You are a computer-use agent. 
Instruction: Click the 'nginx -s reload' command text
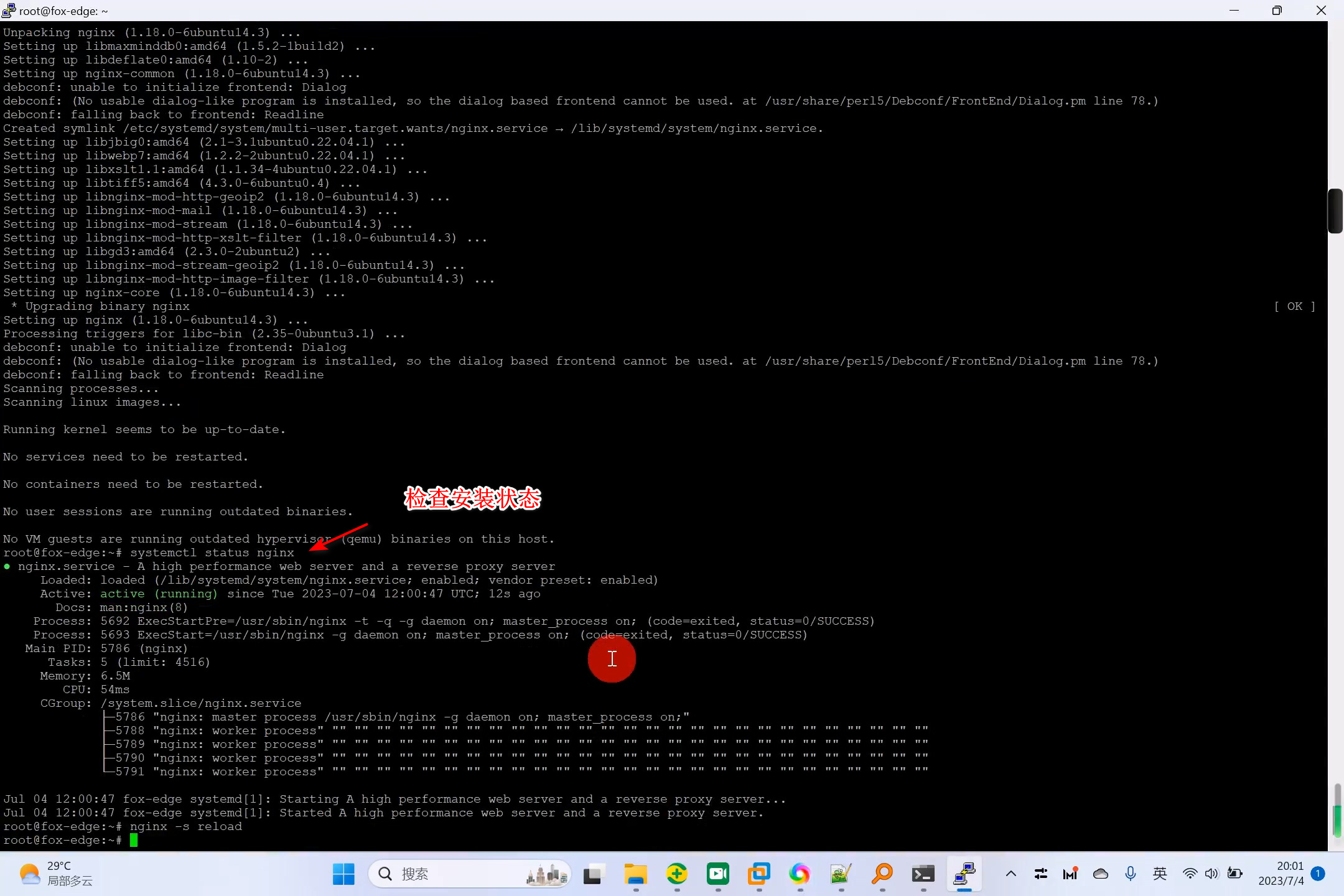[186, 826]
